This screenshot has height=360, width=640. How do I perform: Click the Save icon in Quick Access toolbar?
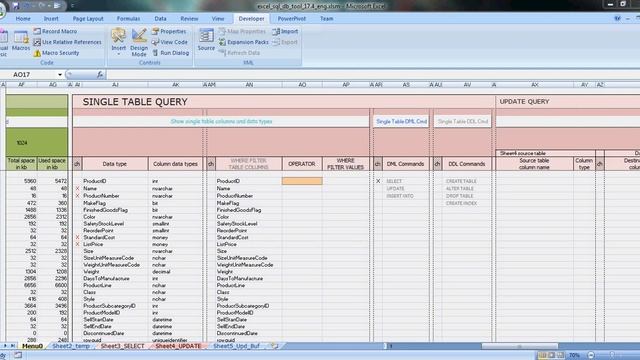pos(16,6)
